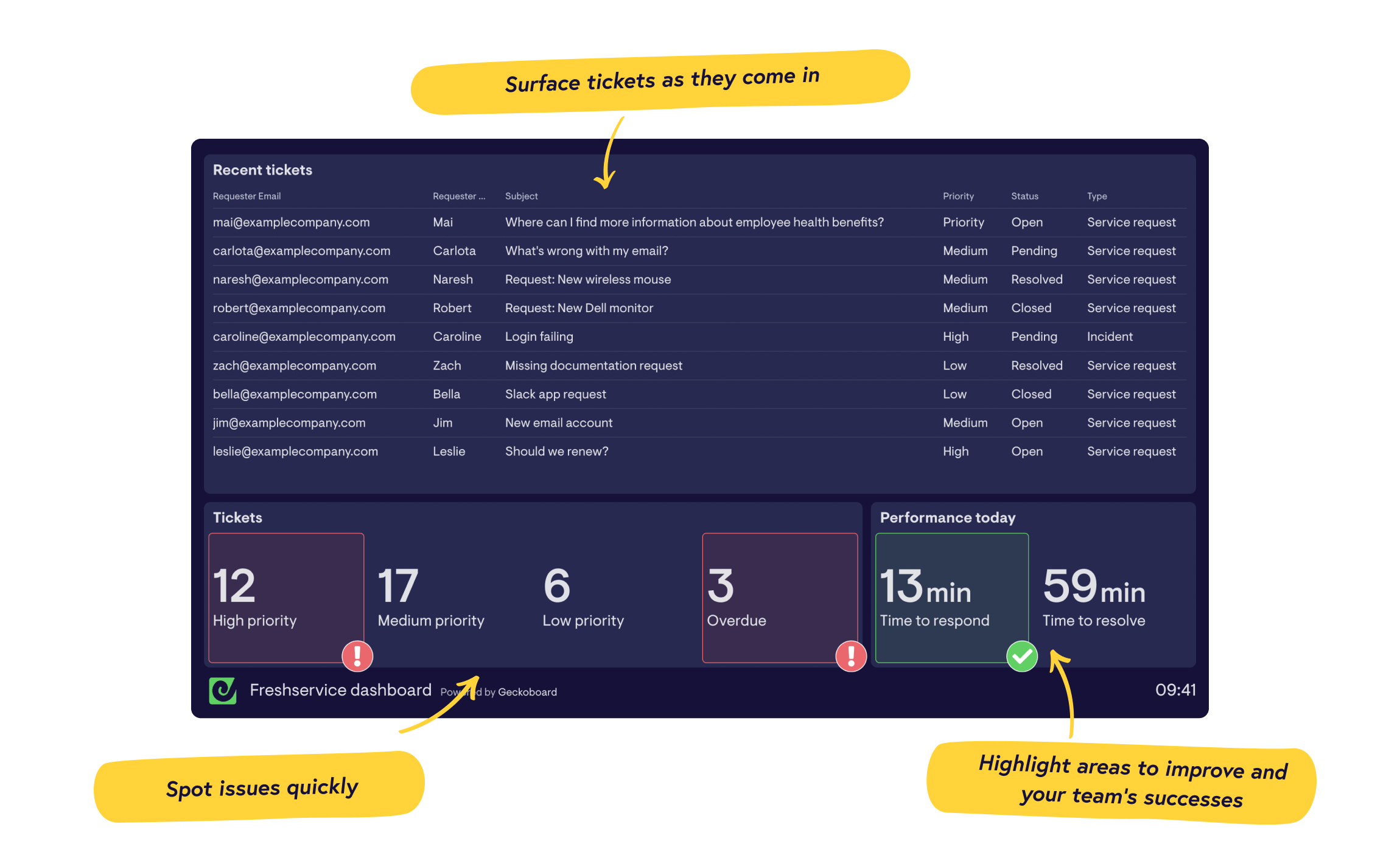
Task: Click the Freshservice green logo icon
Action: (223, 690)
